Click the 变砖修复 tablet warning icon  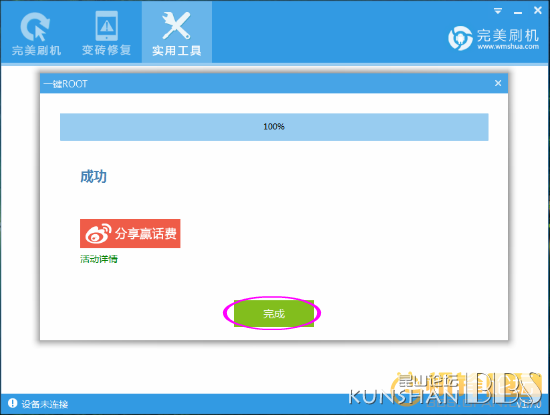coord(107,26)
